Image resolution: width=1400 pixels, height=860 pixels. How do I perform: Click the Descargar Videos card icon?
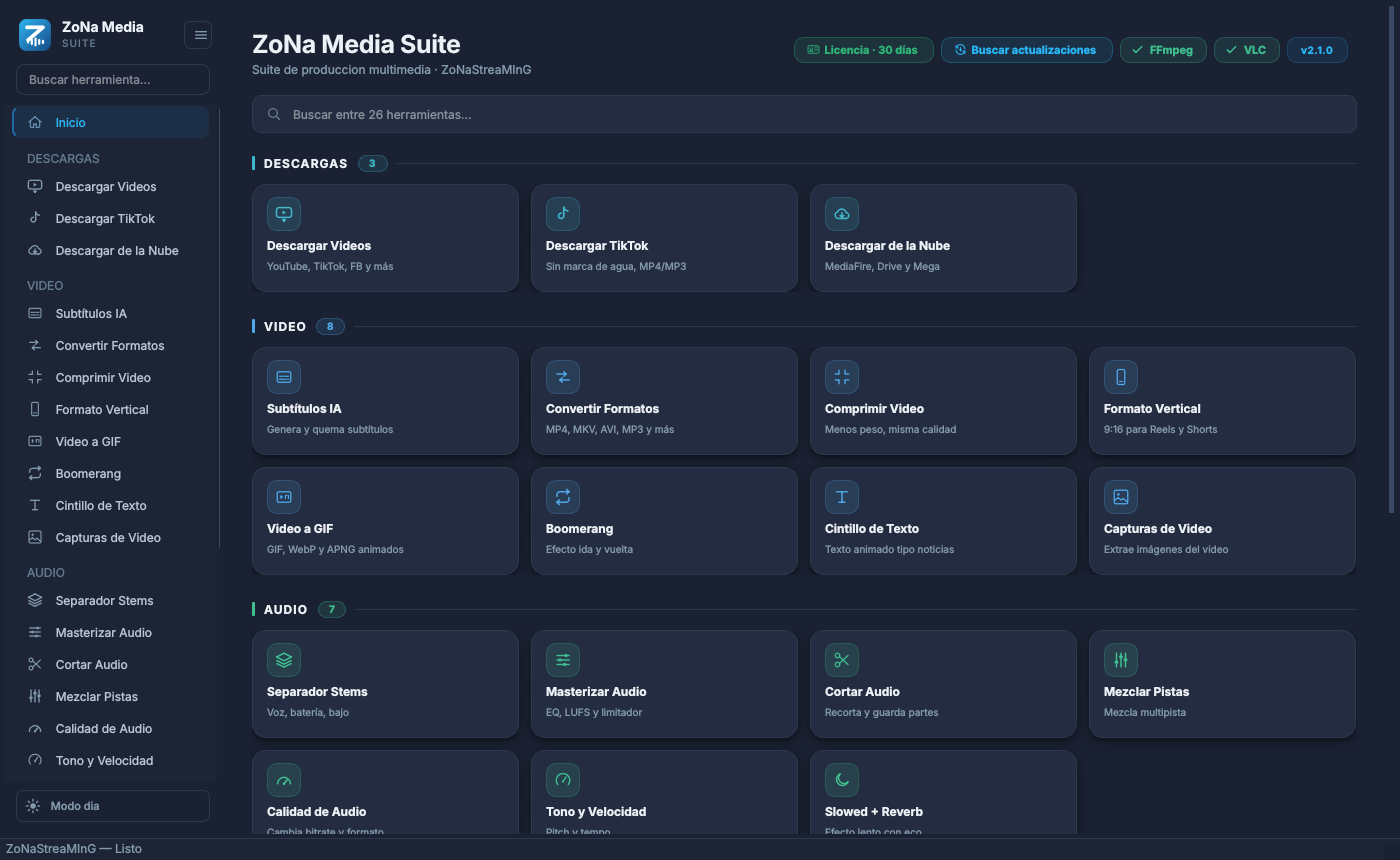click(284, 214)
